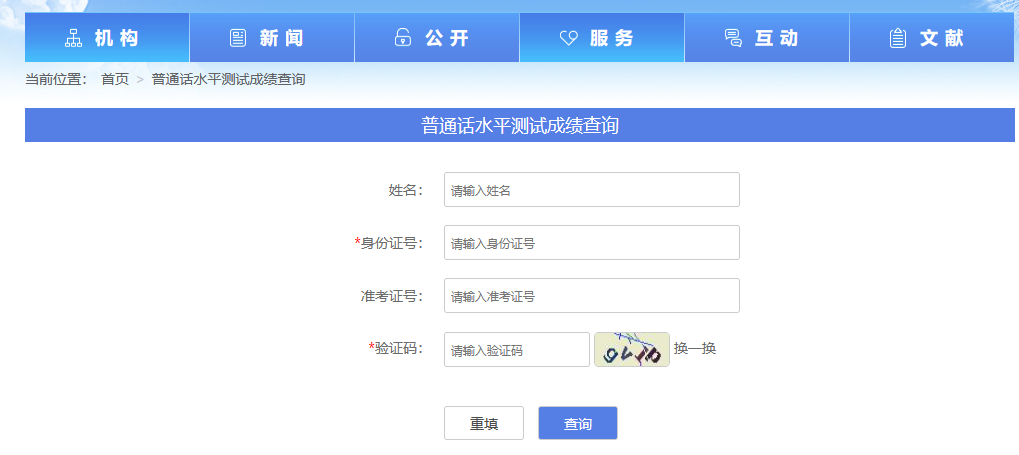Click the clipboard icon beside 文献

click(898, 39)
